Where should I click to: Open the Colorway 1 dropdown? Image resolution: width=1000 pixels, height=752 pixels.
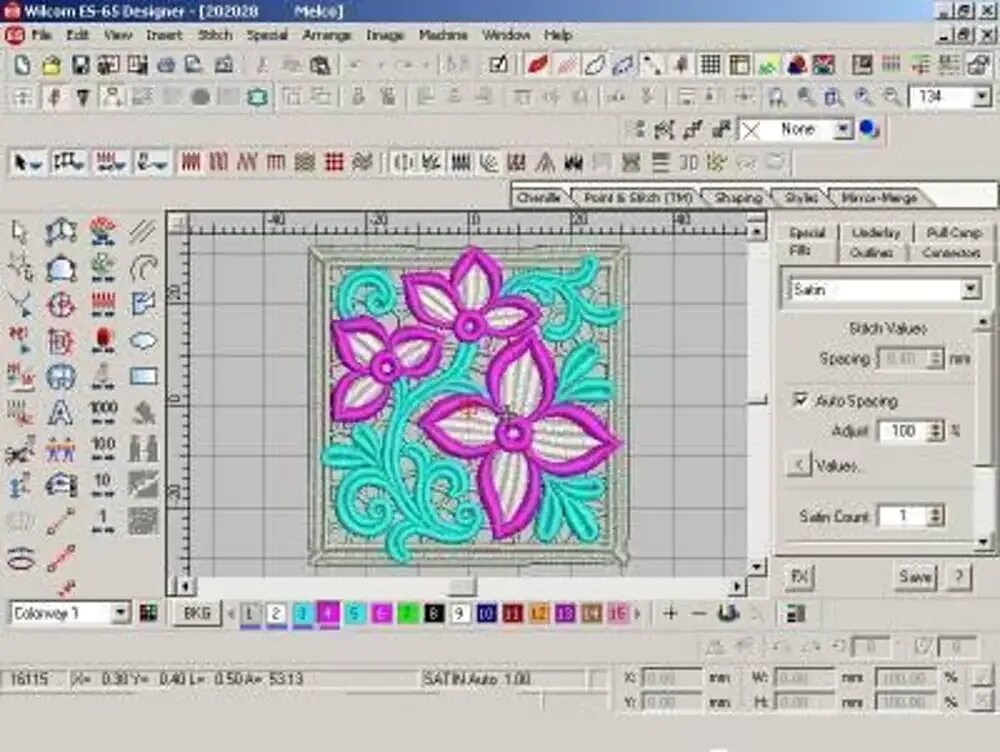coord(120,614)
